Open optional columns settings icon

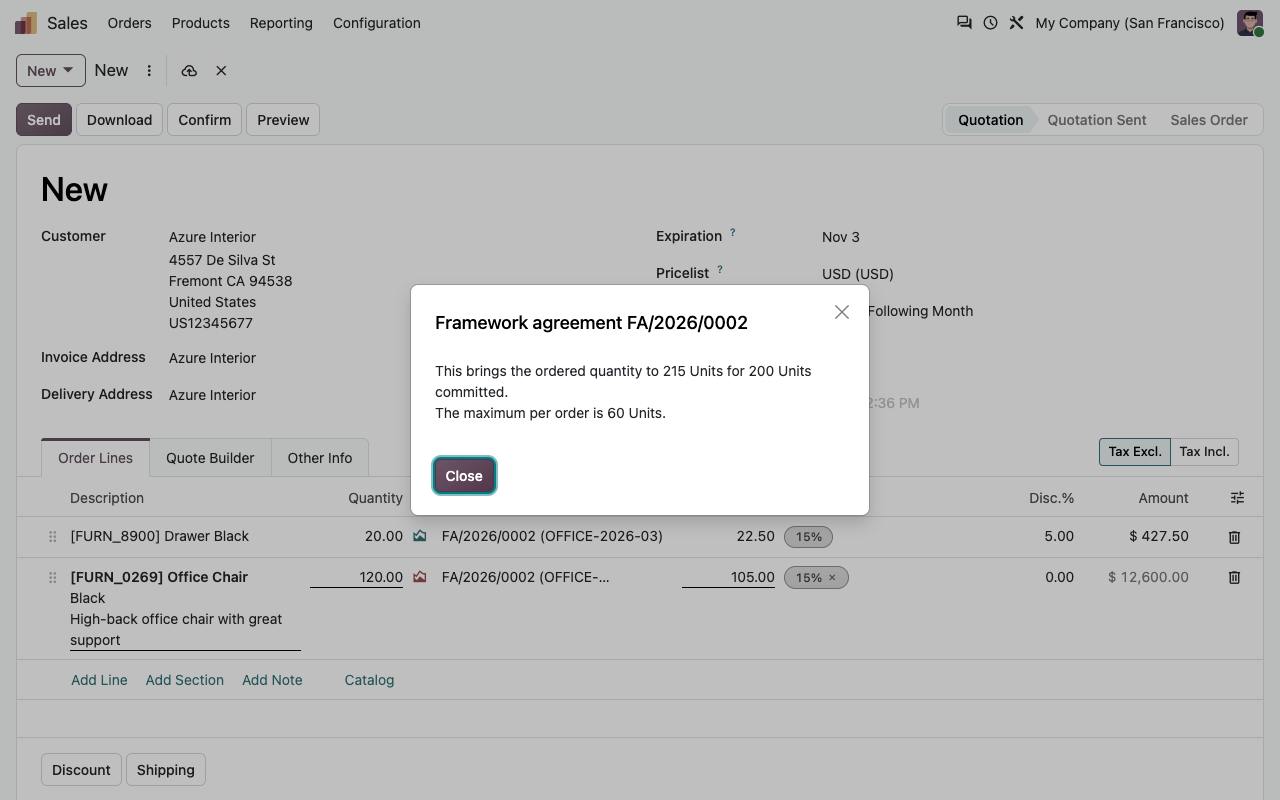pyautogui.click(x=1237, y=498)
